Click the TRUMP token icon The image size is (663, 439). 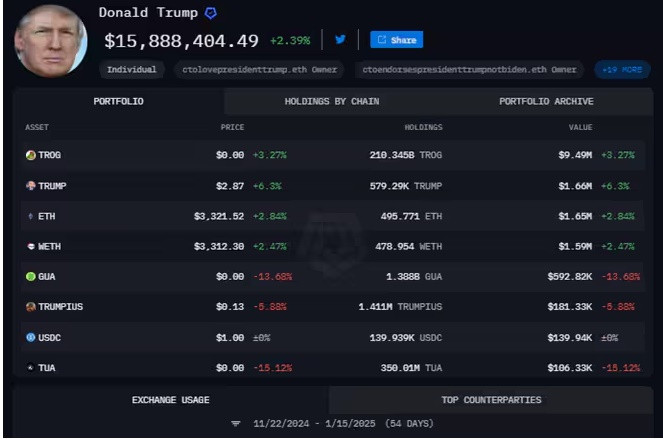pyautogui.click(x=30, y=186)
